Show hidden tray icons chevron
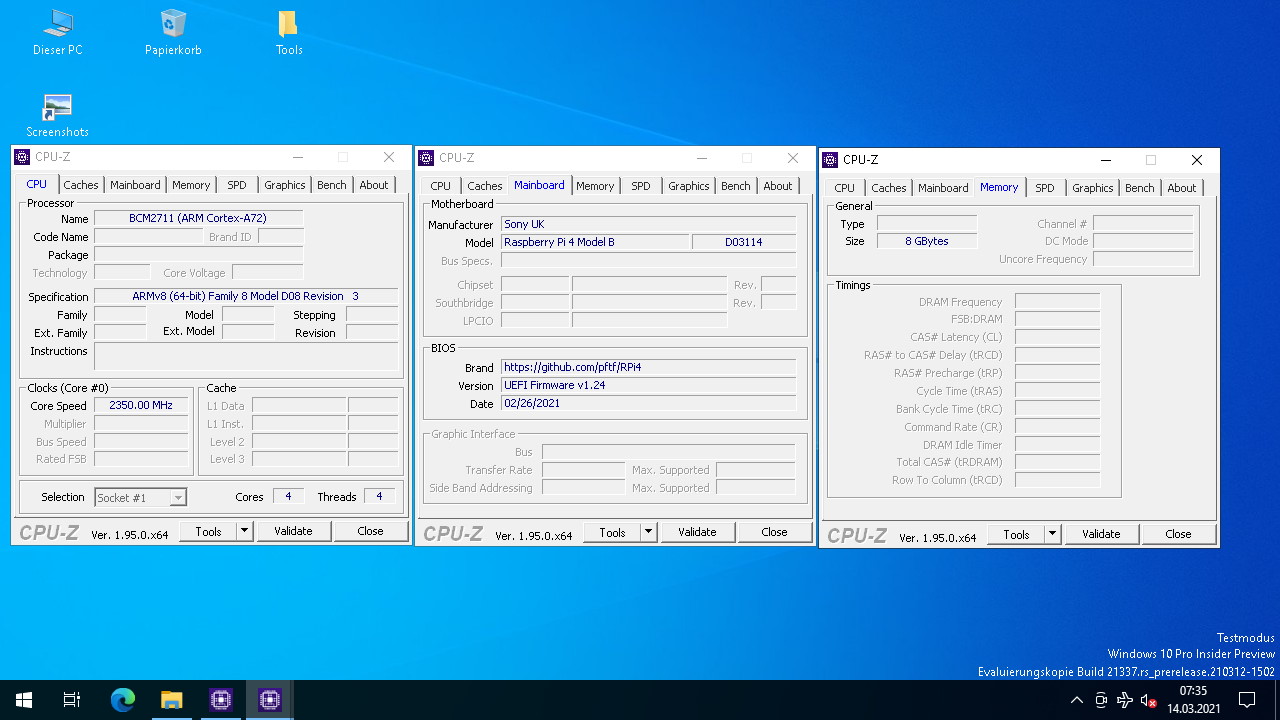 (x=1076, y=700)
